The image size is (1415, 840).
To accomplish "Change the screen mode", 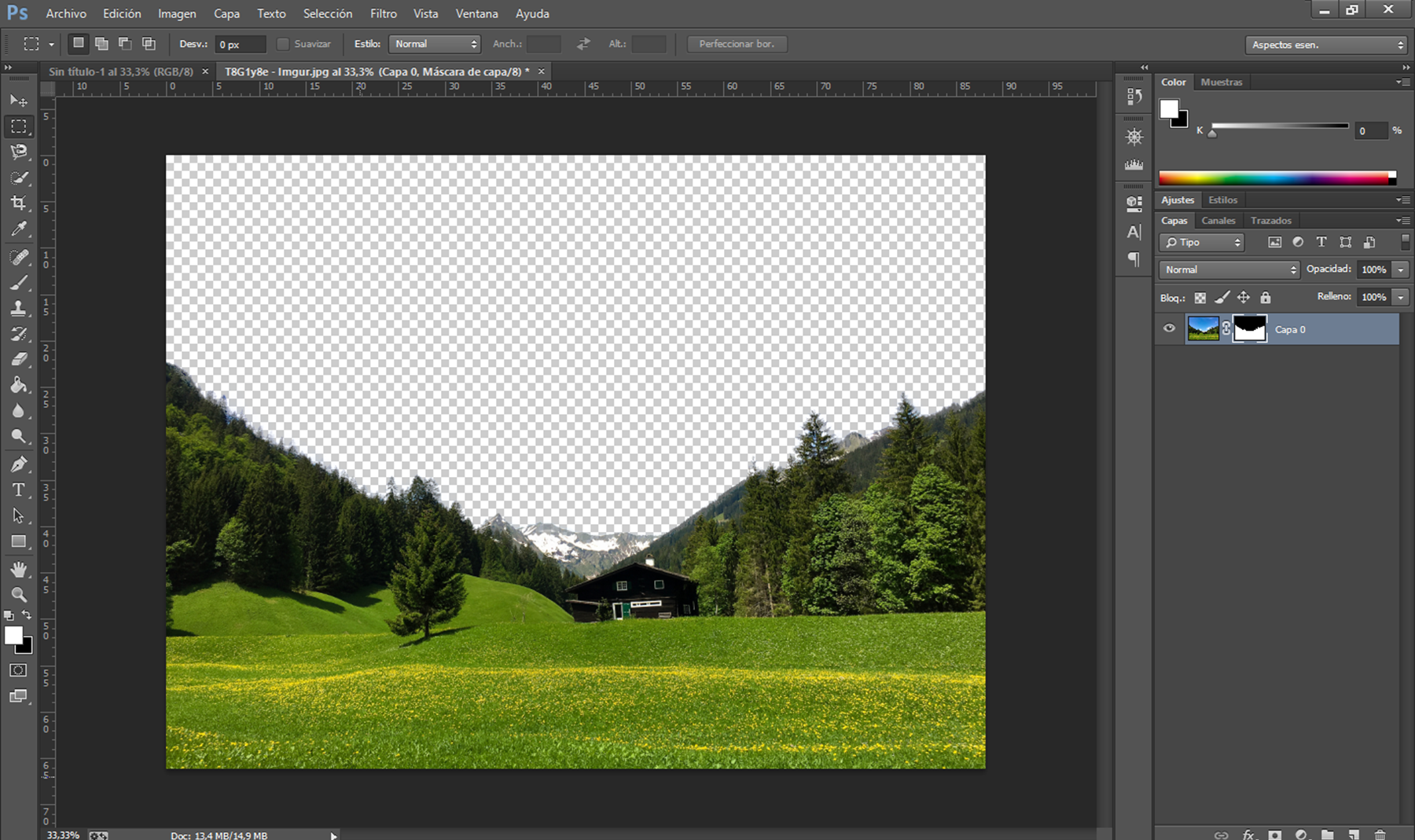I will [18, 696].
